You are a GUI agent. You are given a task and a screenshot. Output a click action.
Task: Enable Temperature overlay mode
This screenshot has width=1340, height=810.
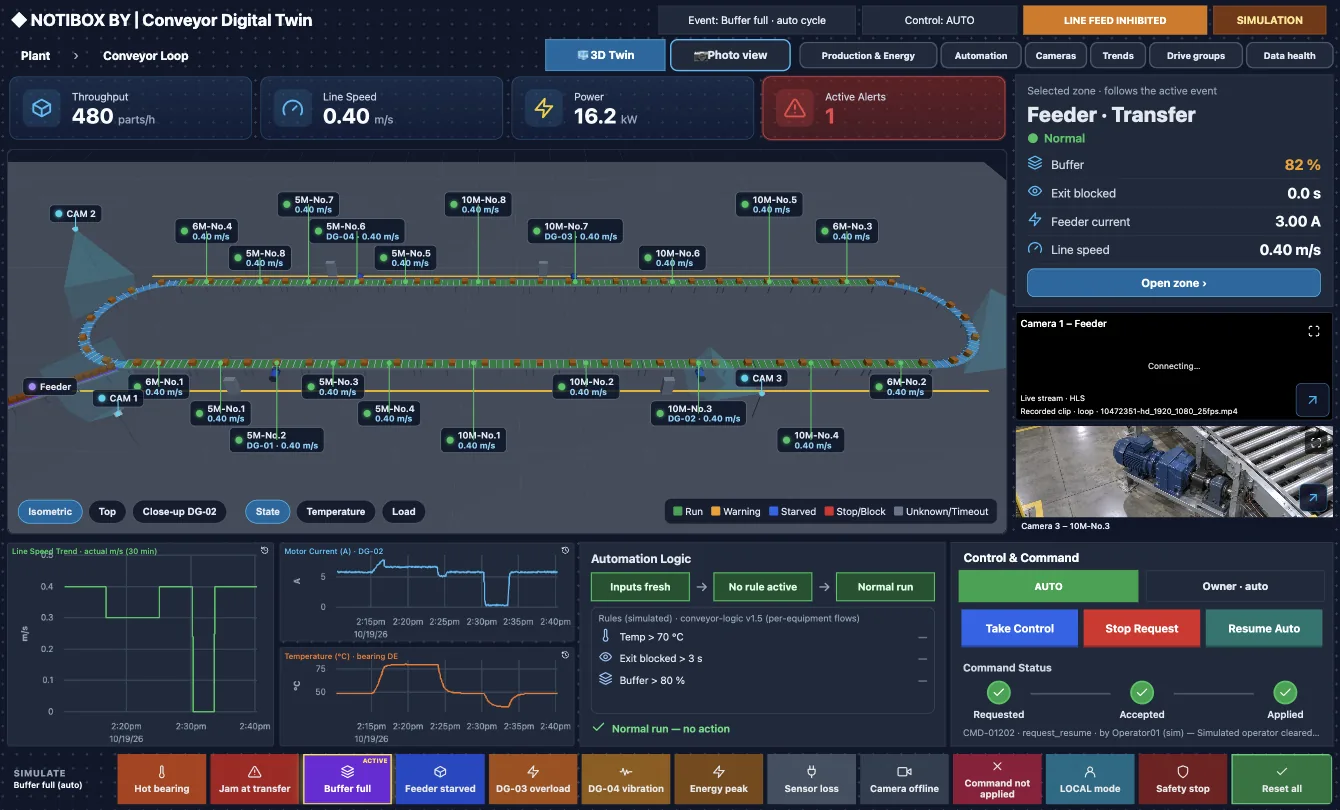coord(336,512)
